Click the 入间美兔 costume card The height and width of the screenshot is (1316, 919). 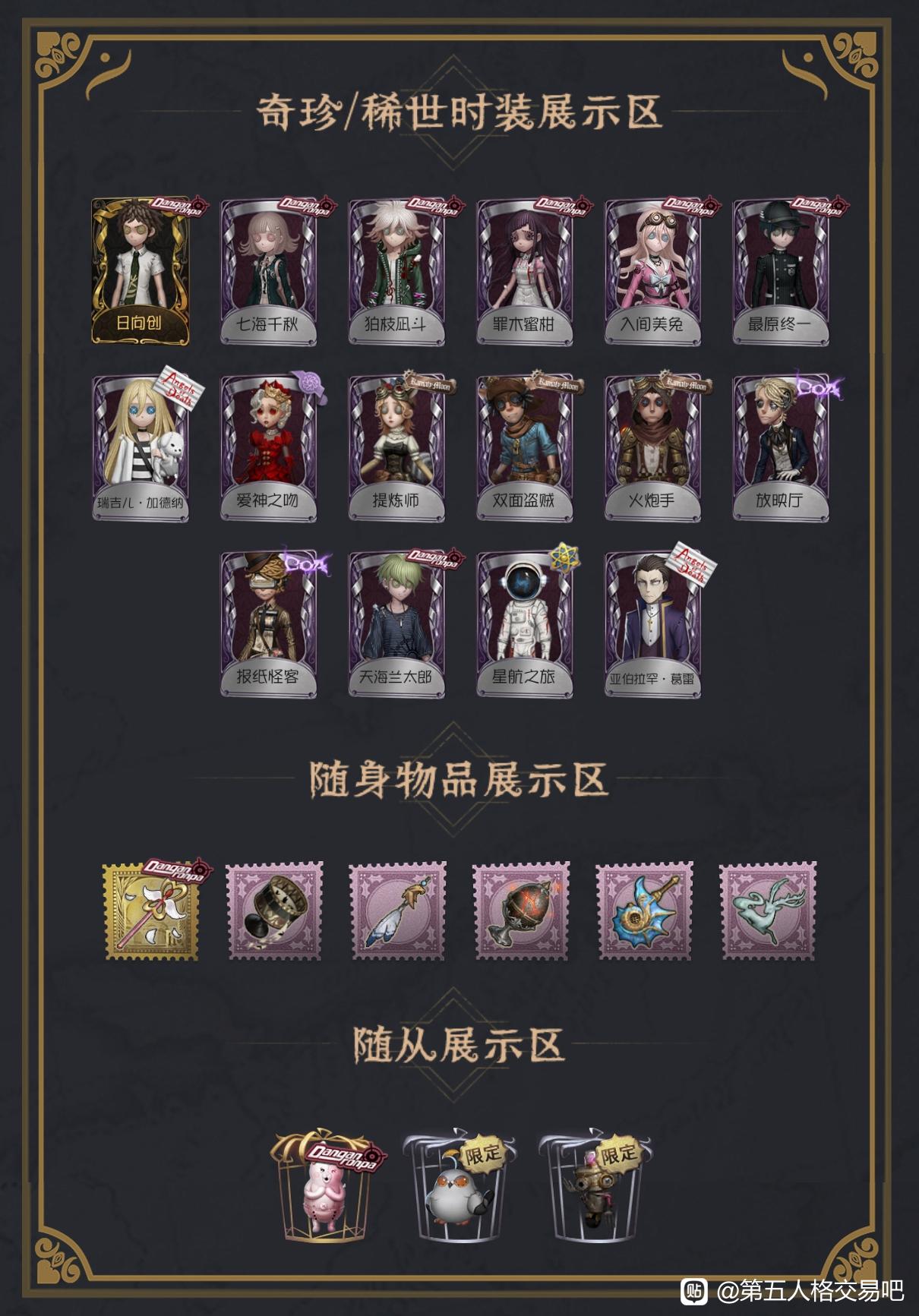pyautogui.click(x=653, y=271)
